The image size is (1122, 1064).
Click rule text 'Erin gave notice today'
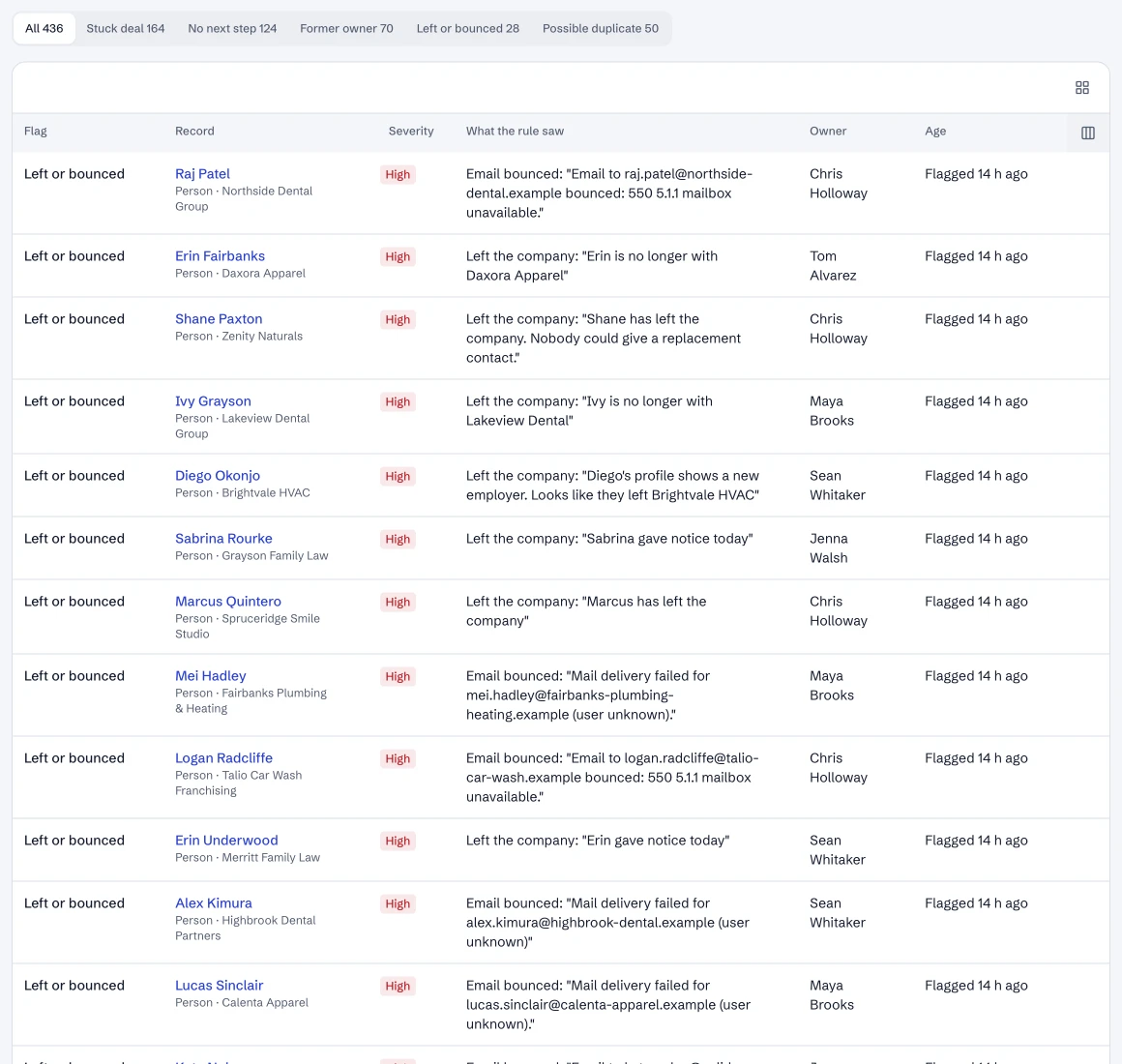(598, 841)
